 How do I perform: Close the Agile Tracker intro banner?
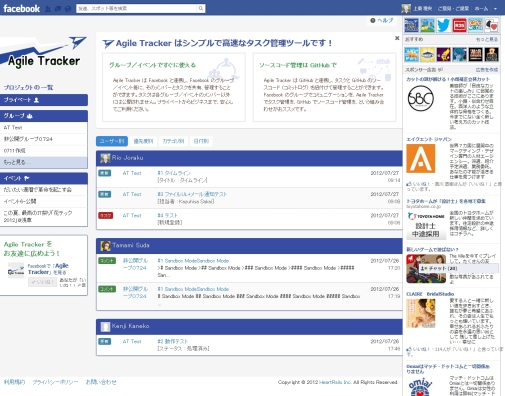[x=397, y=38]
